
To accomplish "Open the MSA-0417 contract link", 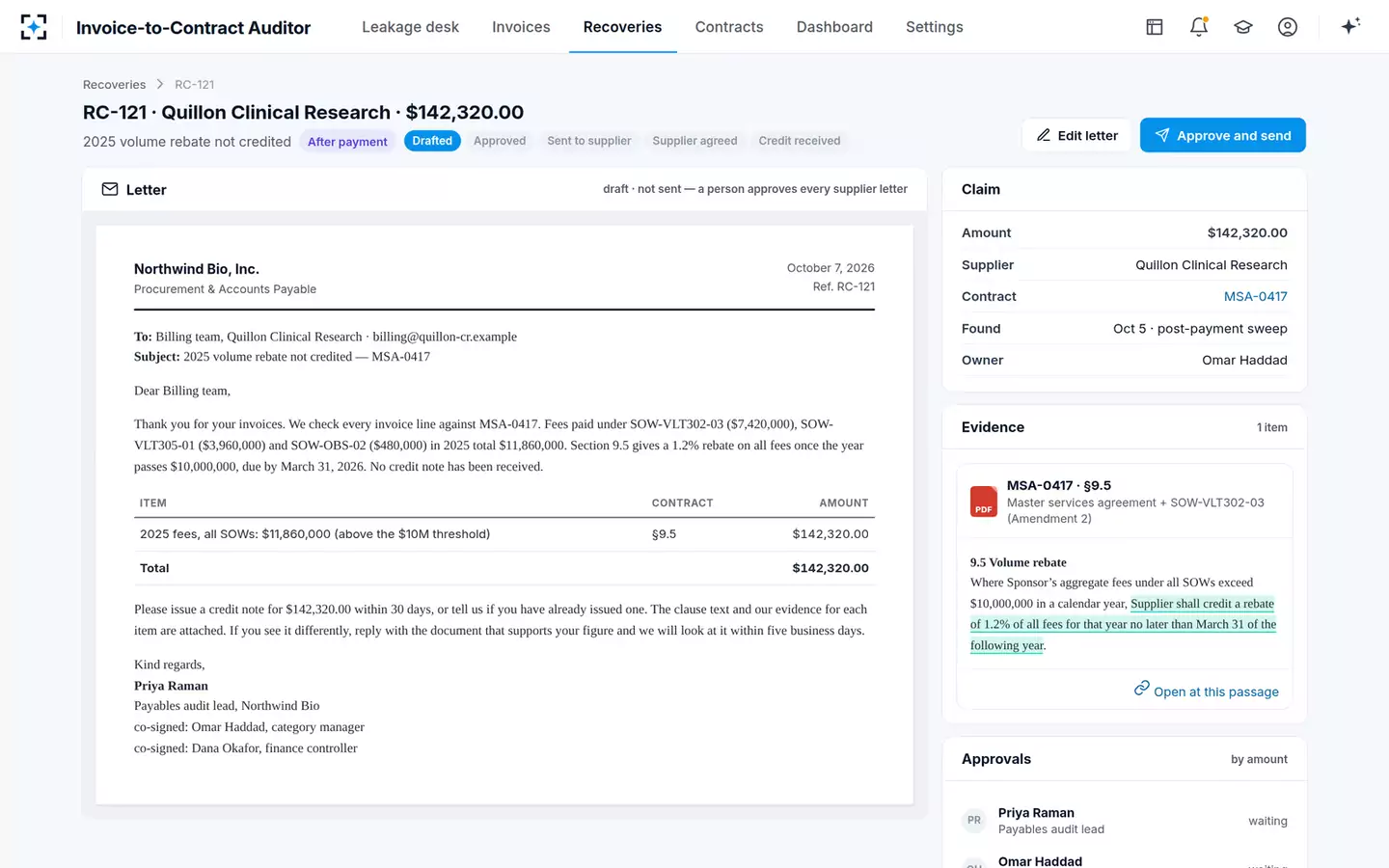I will pos(1255,296).
